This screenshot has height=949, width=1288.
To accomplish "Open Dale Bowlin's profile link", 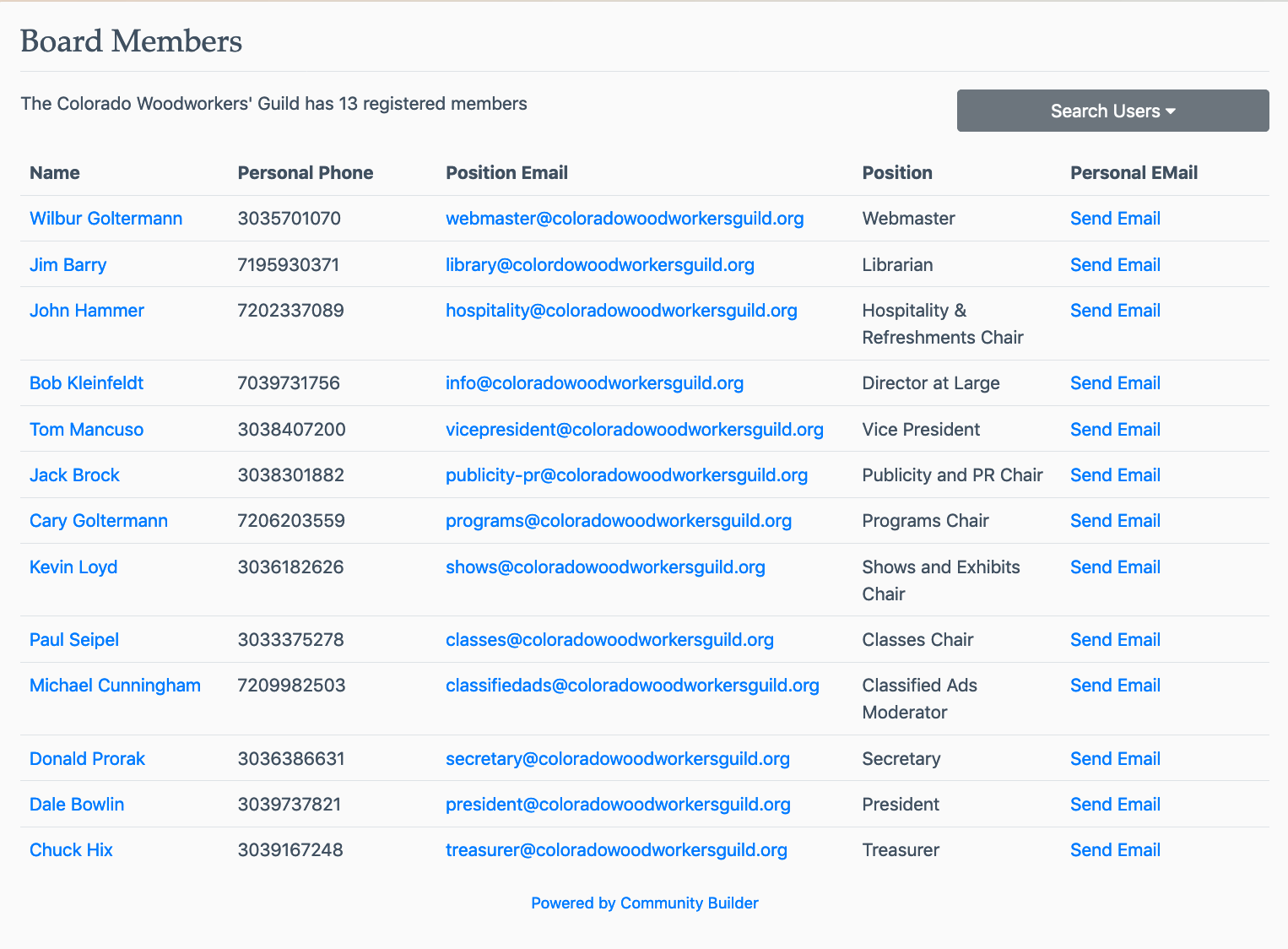I will point(77,805).
